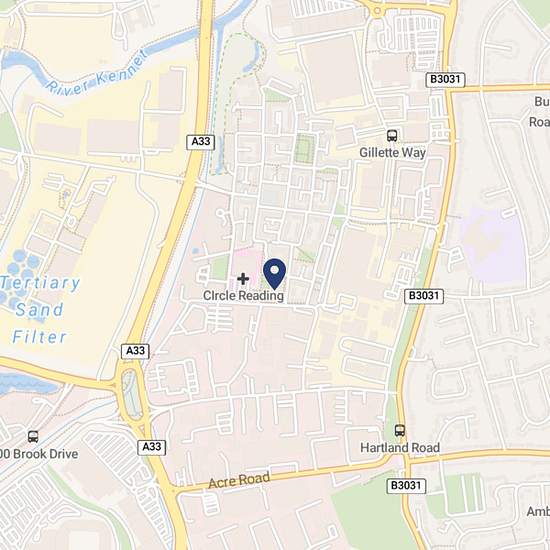Click the Tertiary Sand Filter label
550x550 pixels.
click(40, 310)
